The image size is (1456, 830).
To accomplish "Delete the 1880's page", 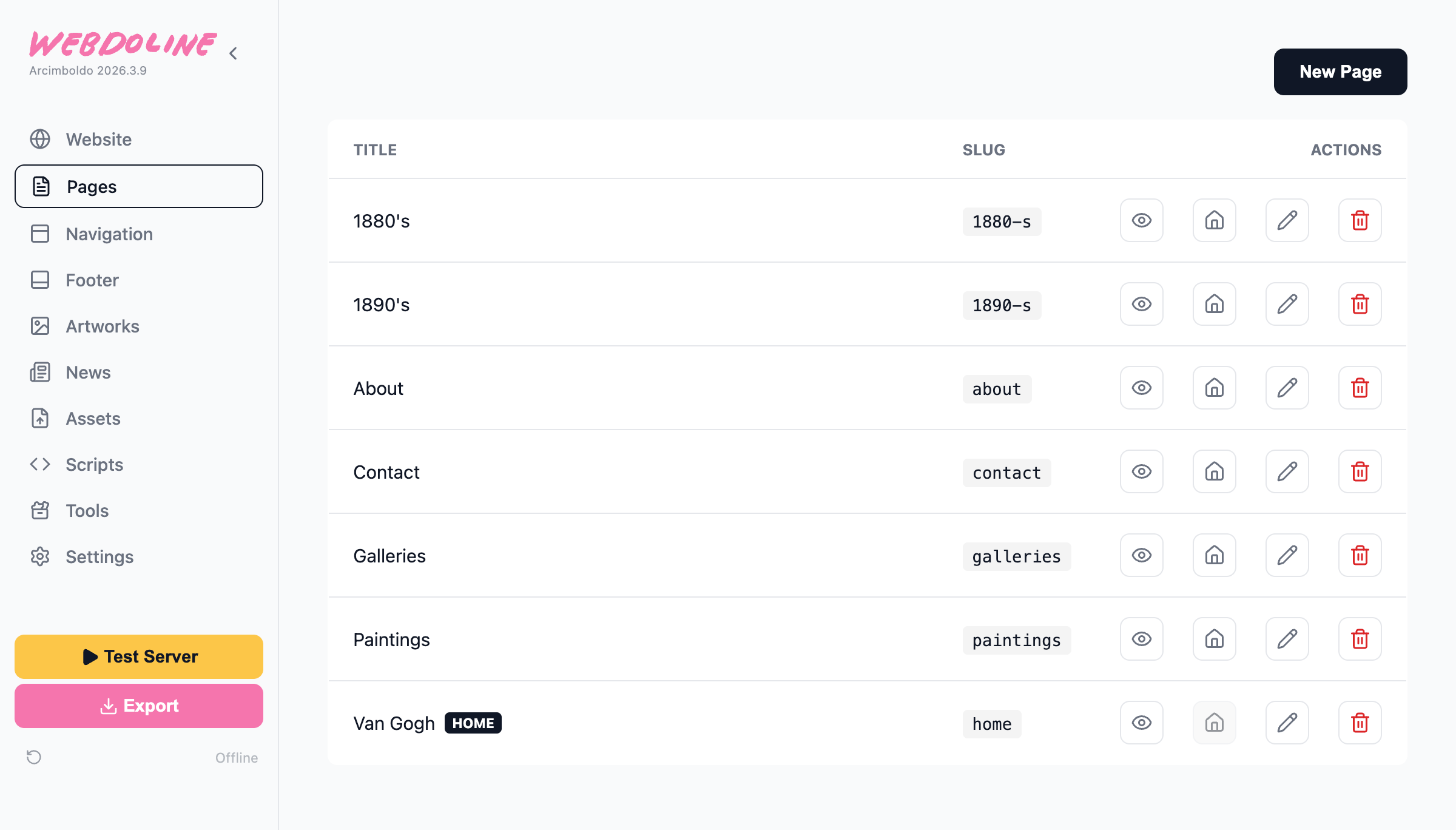I will (x=1360, y=220).
